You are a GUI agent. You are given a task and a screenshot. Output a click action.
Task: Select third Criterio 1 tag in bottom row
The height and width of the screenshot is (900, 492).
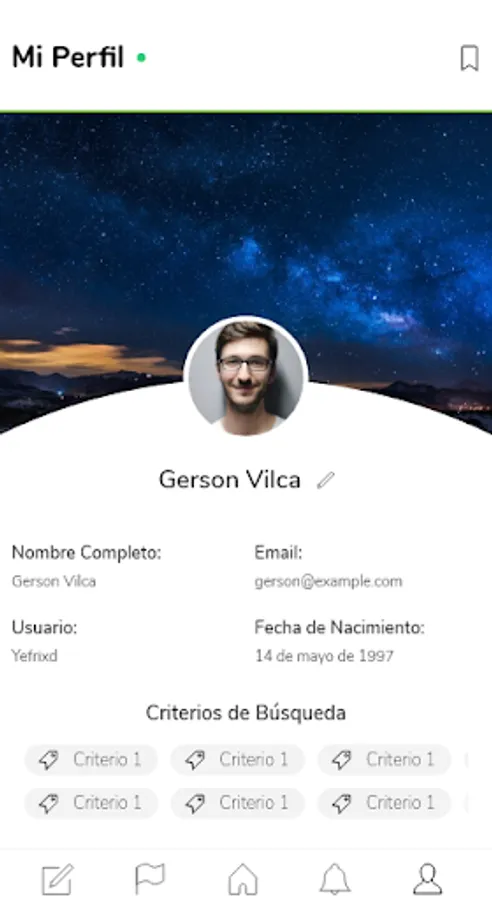tap(384, 802)
